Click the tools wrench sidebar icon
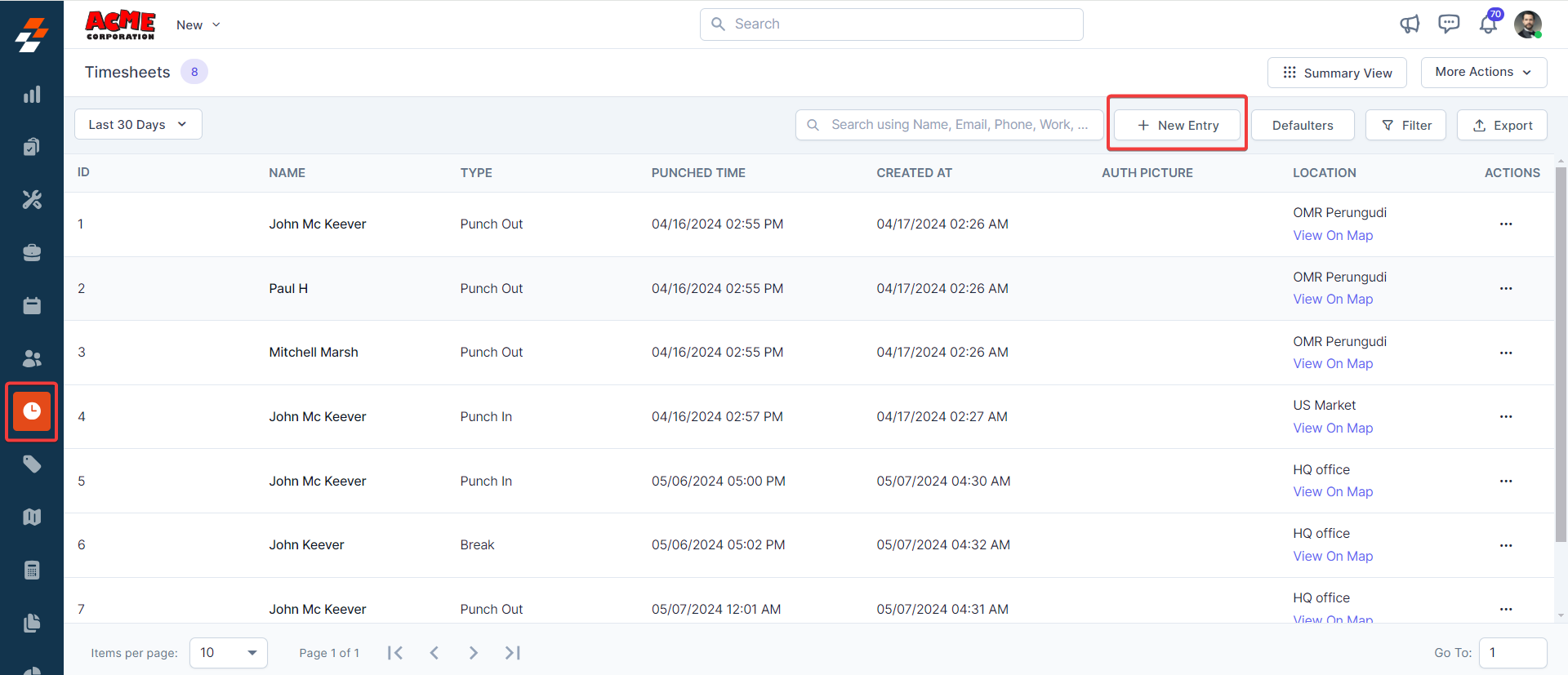This screenshot has height=675, width=1568. point(32,200)
